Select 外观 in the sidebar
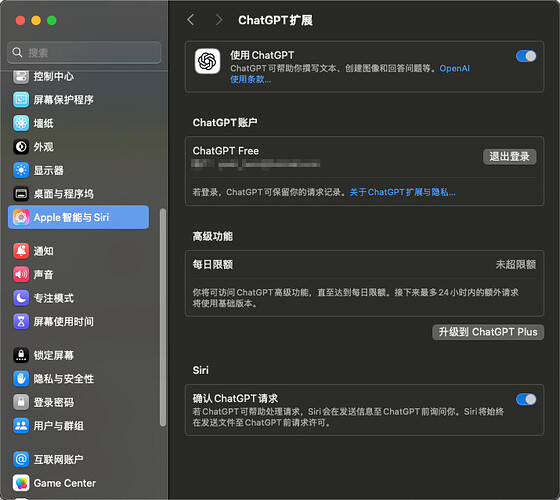 79,147
